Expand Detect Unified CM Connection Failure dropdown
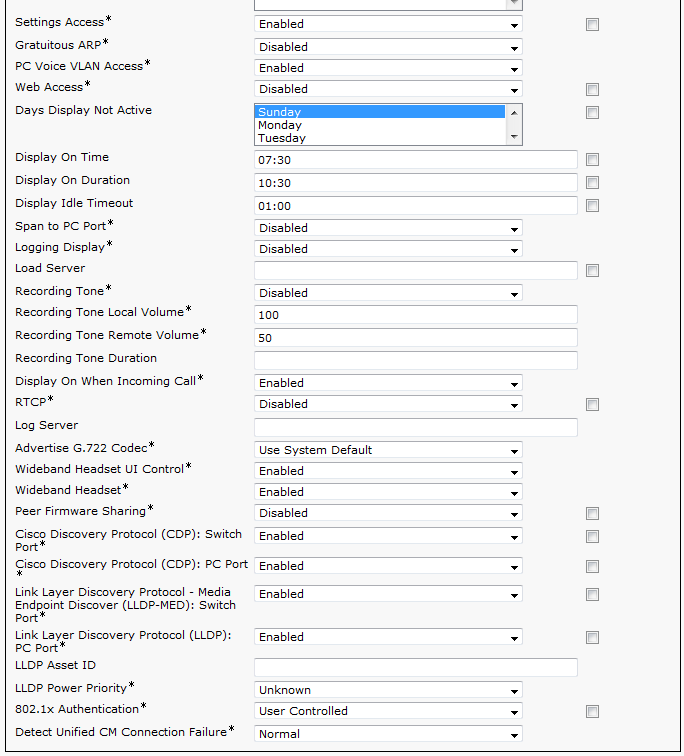The width and height of the screenshot is (684, 756). pos(388,734)
